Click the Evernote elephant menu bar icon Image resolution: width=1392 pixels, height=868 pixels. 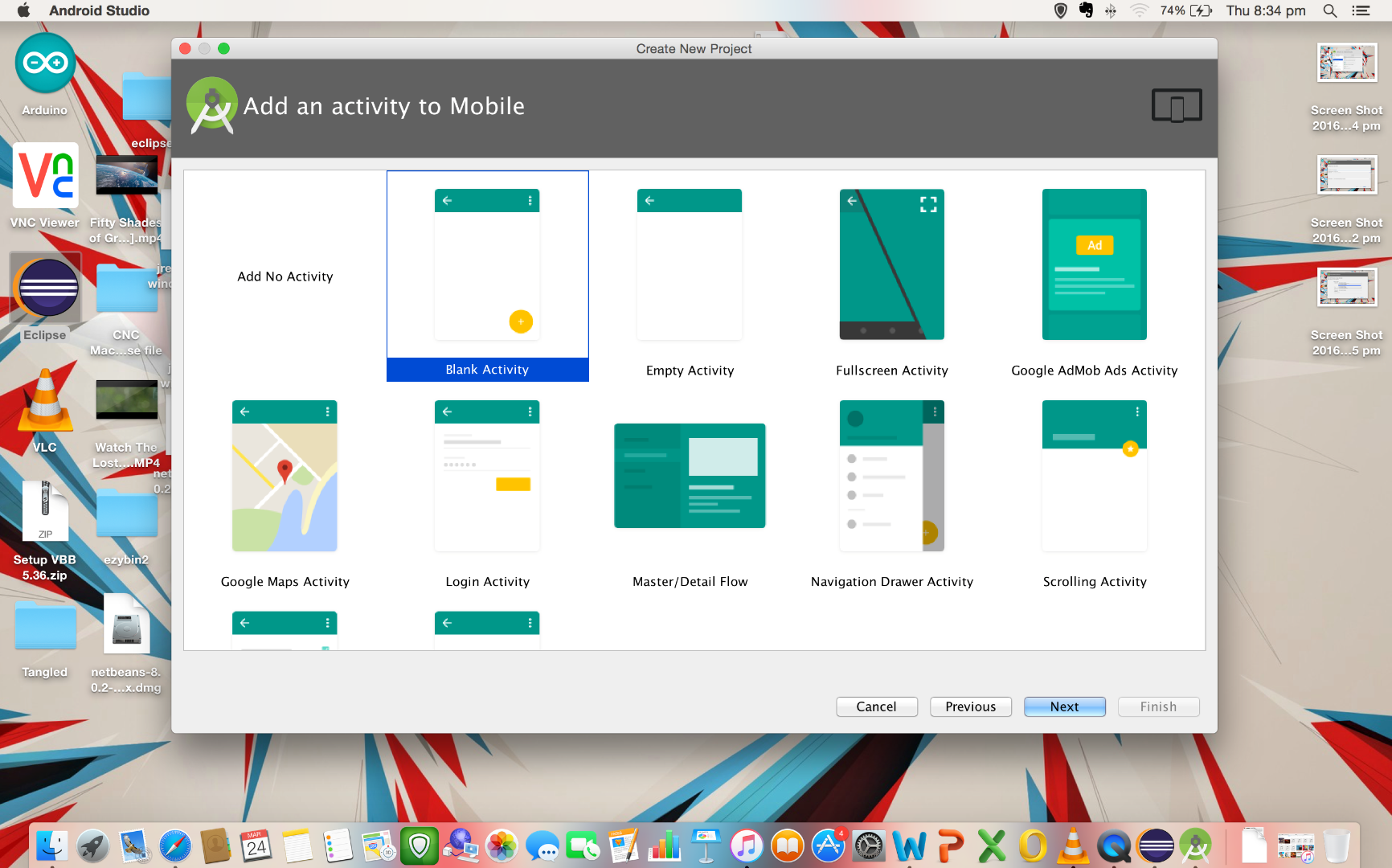coord(1086,10)
